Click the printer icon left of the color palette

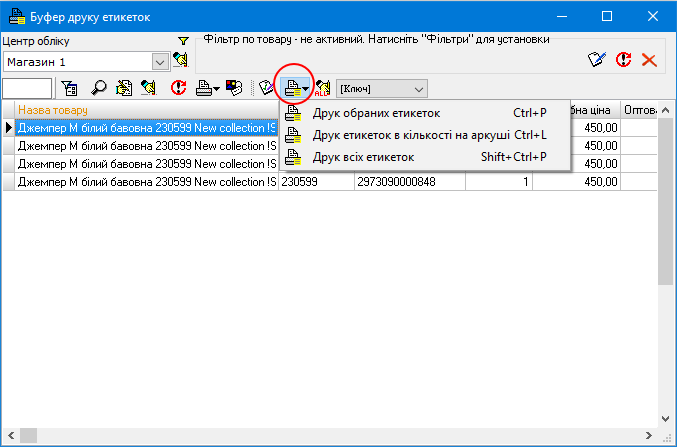click(x=204, y=88)
